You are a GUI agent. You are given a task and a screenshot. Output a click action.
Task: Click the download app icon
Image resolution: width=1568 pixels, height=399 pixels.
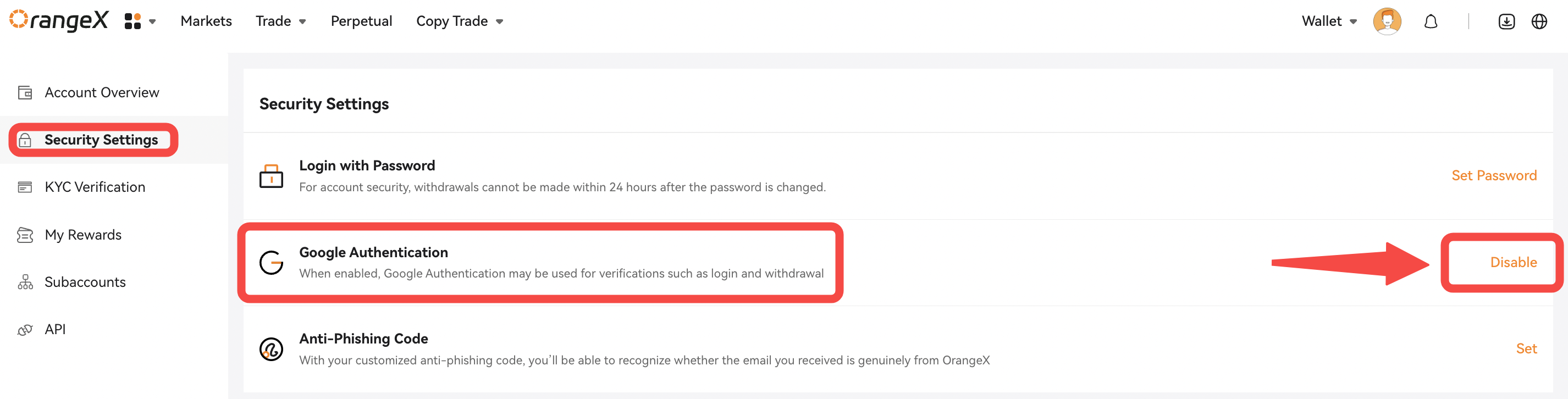pos(1506,22)
